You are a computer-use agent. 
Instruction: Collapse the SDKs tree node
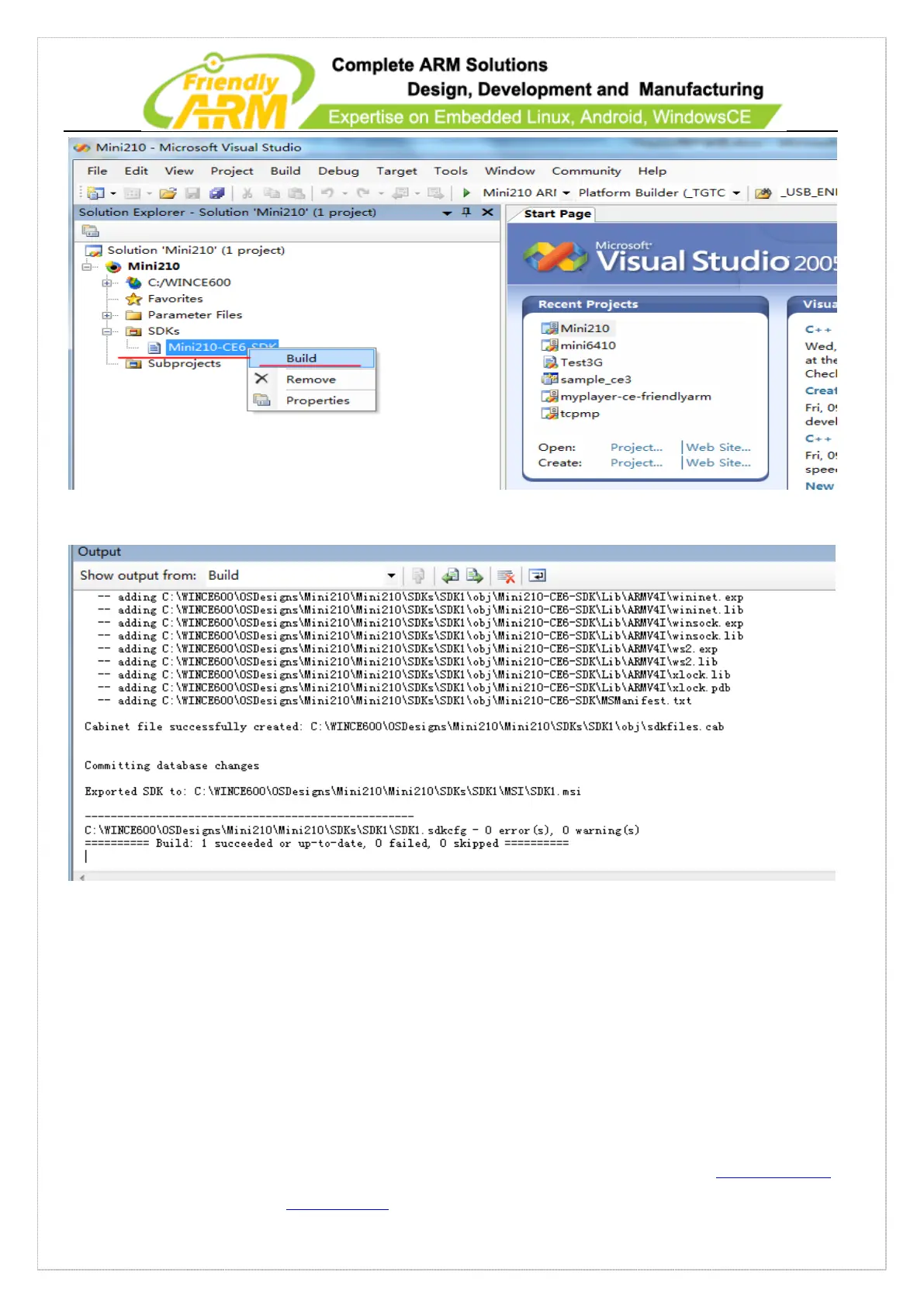106,331
